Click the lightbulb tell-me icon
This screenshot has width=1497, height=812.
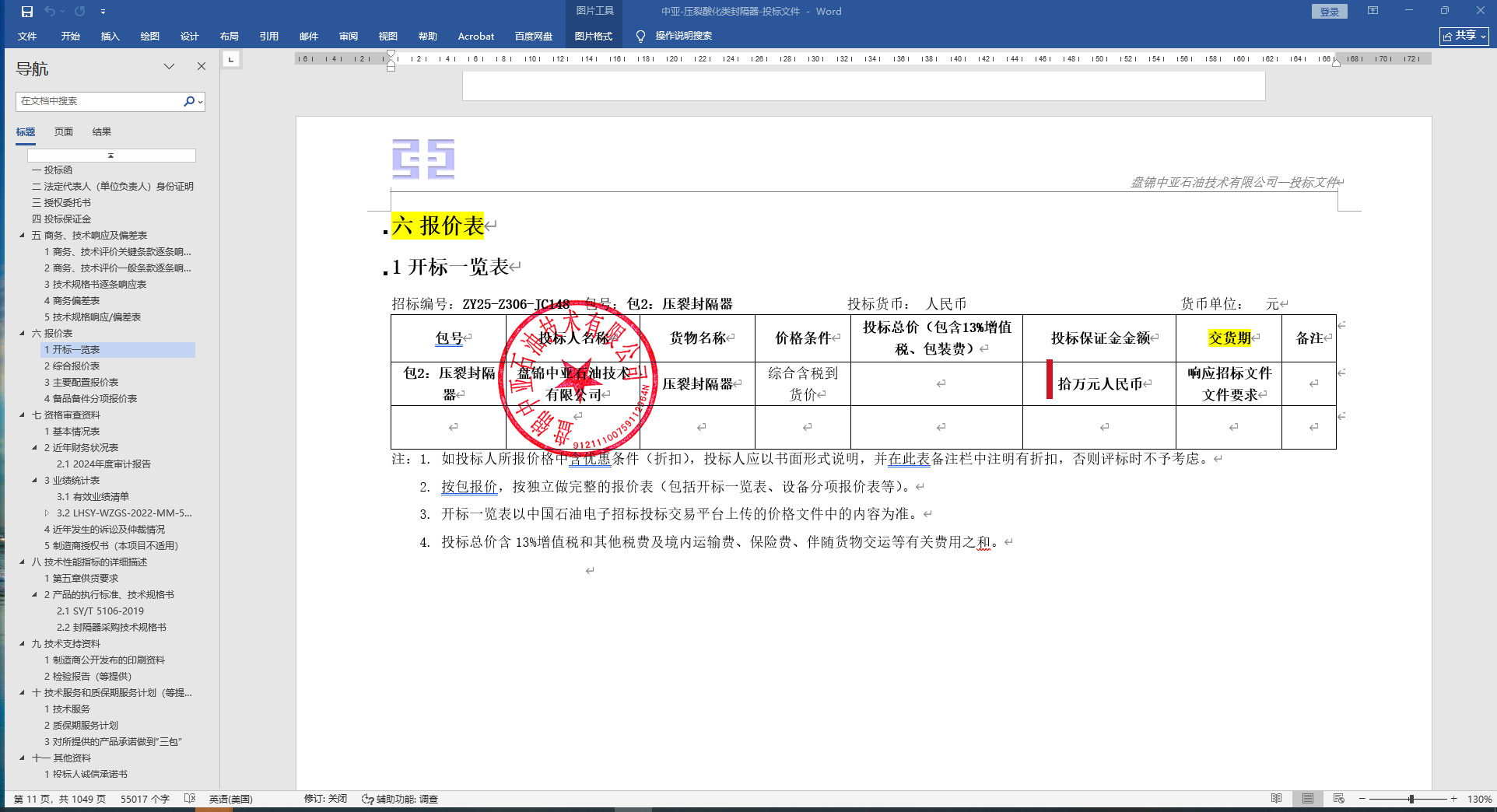pyautogui.click(x=640, y=36)
